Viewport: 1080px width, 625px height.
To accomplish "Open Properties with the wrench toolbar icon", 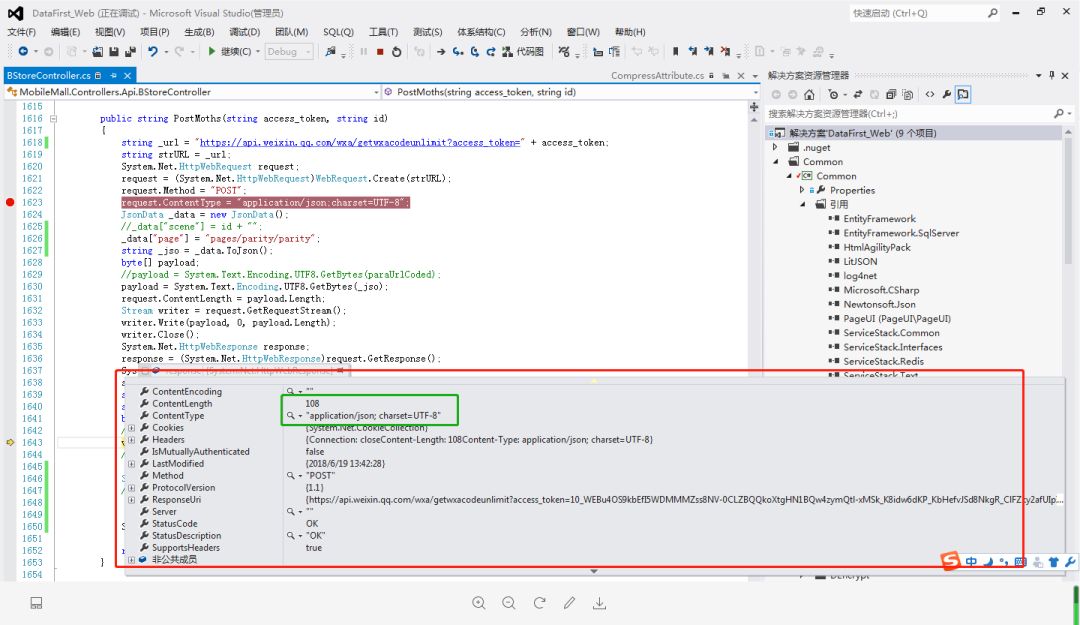I will [x=946, y=94].
